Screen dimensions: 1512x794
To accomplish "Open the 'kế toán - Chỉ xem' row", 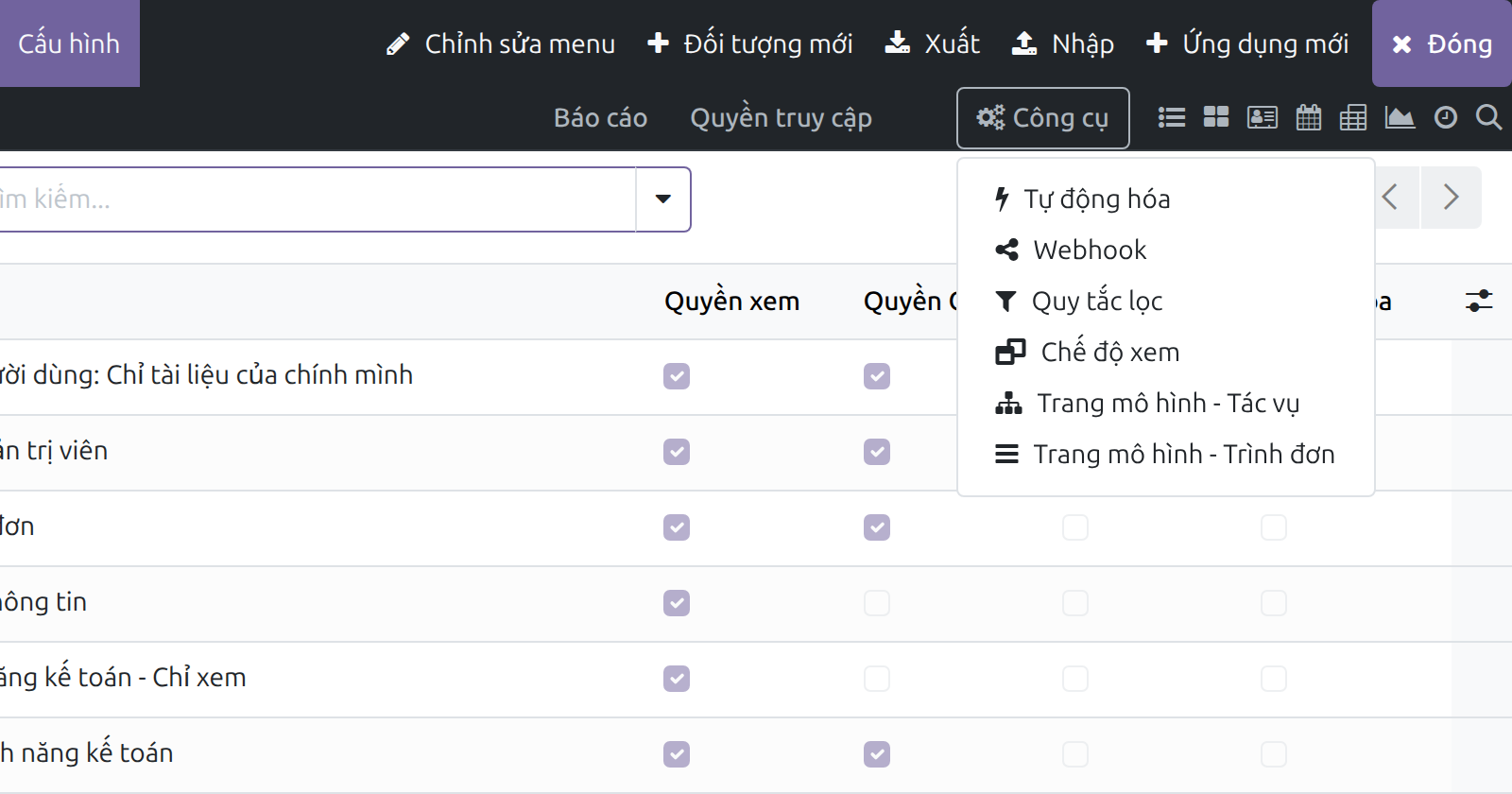I will point(123,678).
